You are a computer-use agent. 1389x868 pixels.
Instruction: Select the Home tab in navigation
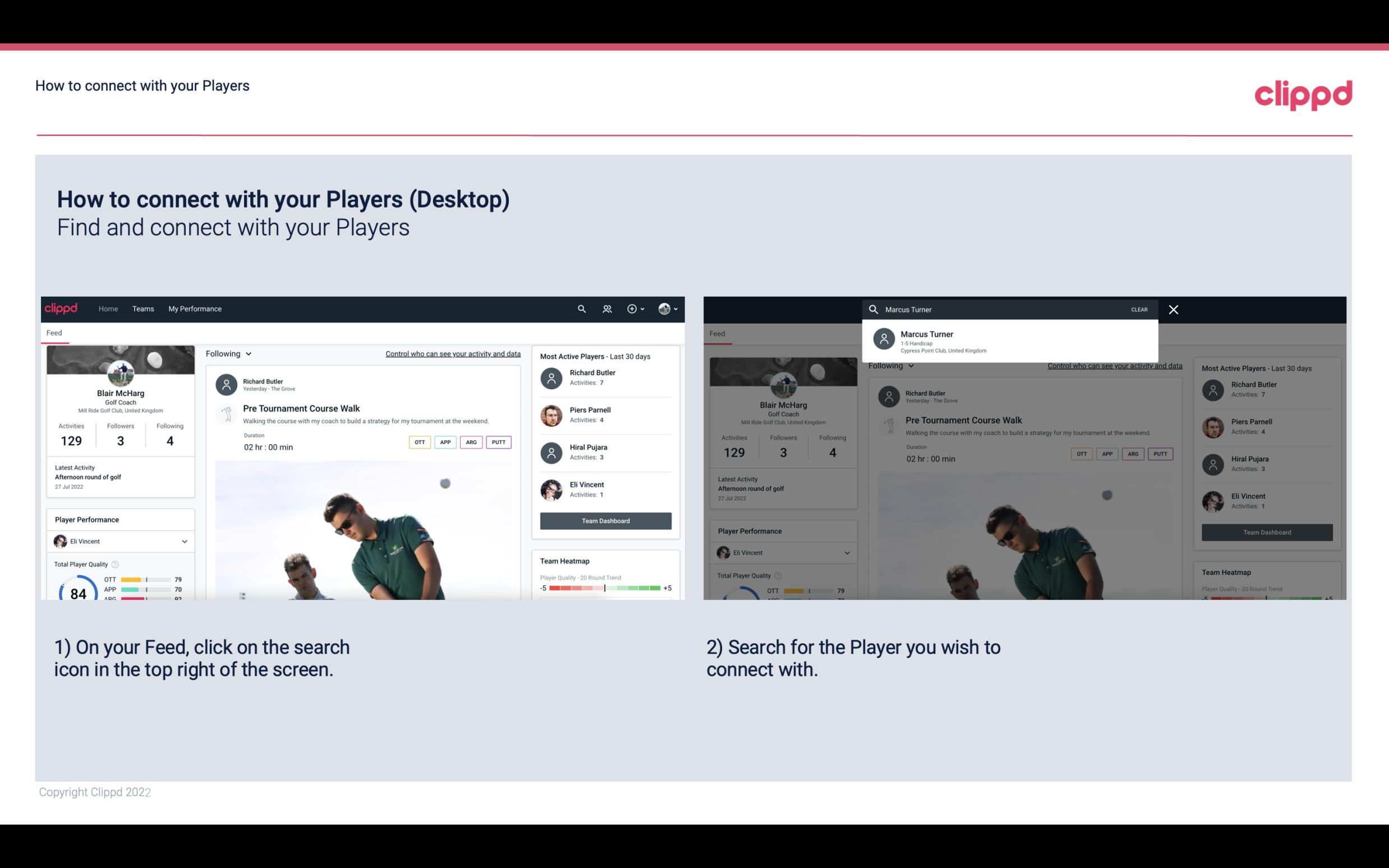(107, 308)
